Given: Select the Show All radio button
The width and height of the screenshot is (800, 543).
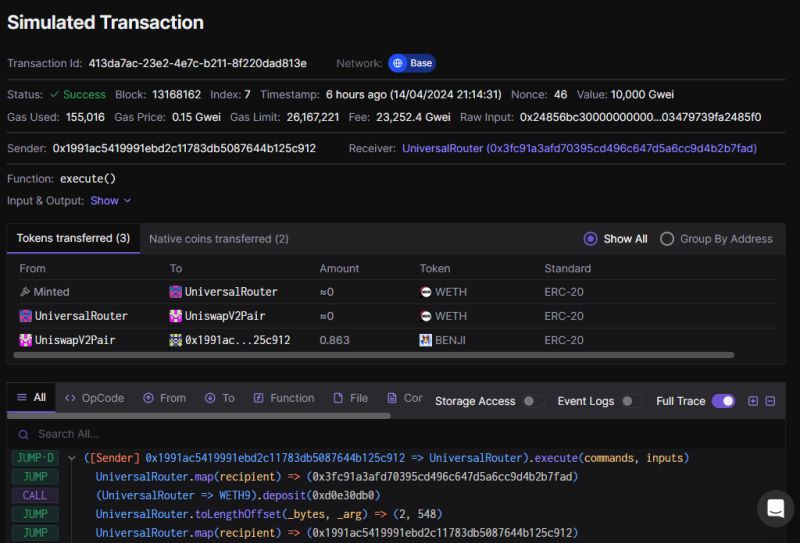Looking at the screenshot, I should [x=590, y=239].
